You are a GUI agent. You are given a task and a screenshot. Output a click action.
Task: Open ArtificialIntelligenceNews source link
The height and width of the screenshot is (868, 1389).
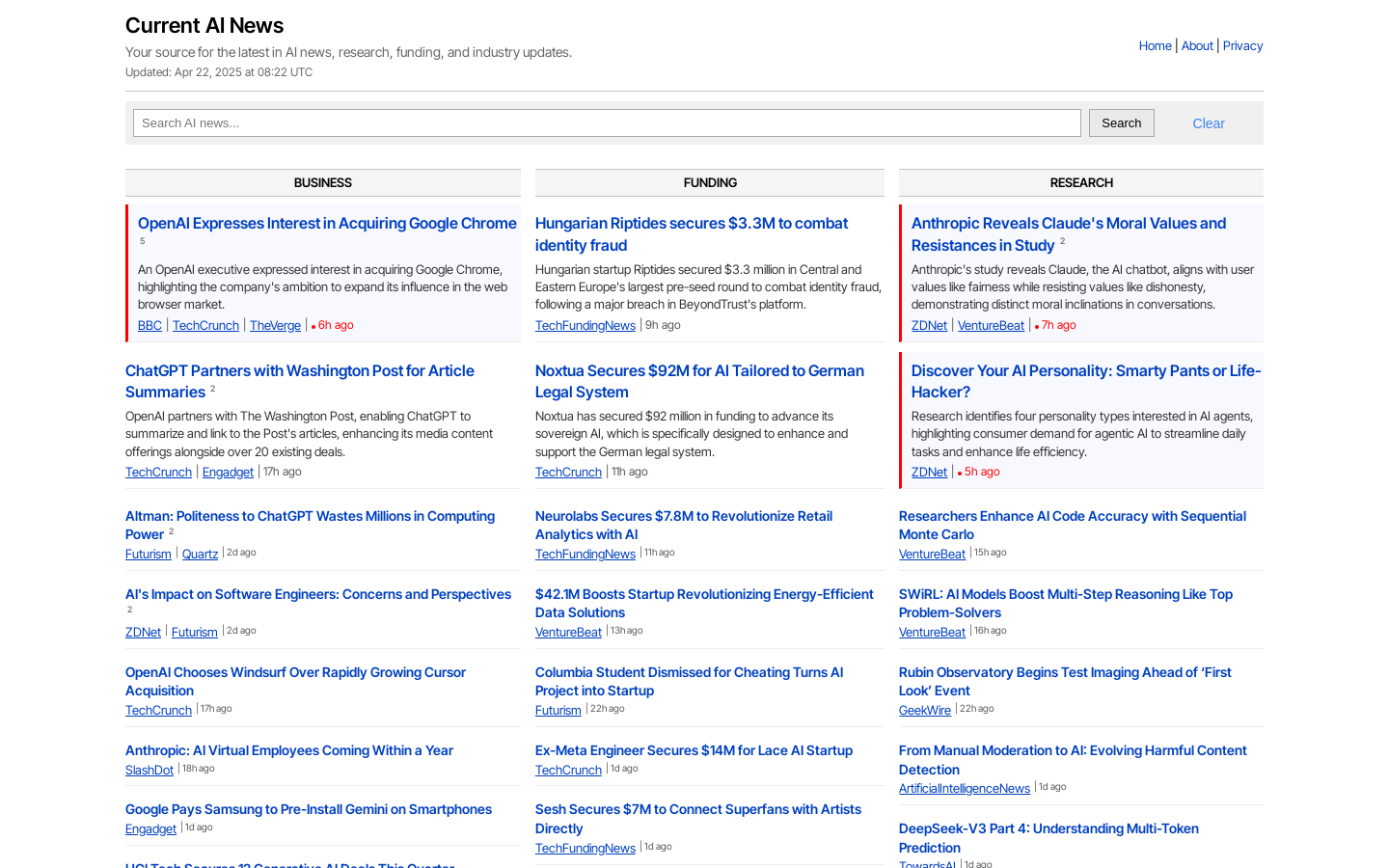(965, 788)
